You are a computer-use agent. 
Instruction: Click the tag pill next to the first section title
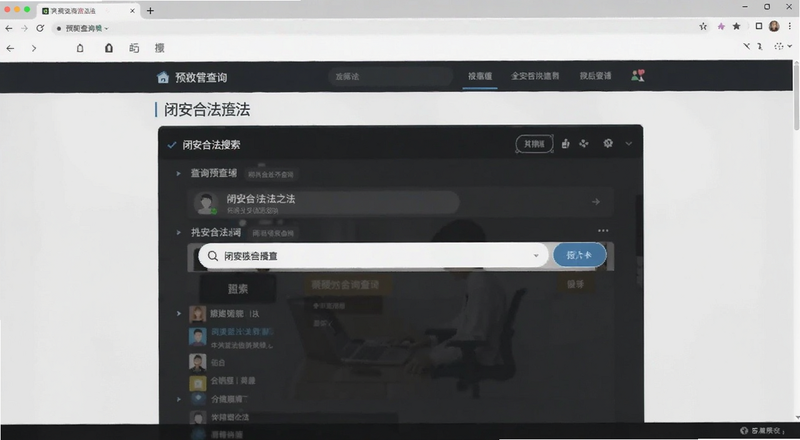(x=271, y=175)
